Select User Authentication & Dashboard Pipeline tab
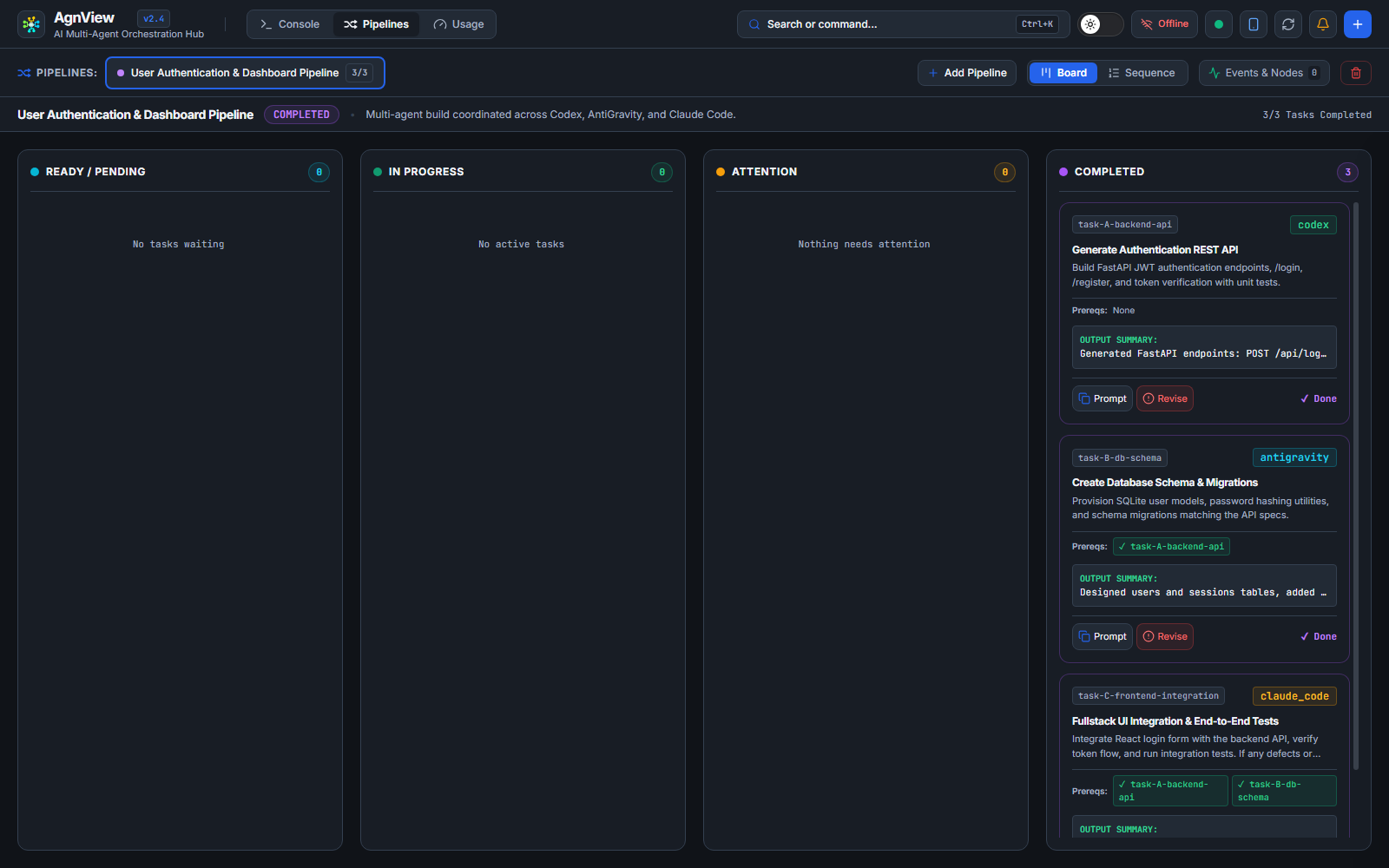The width and height of the screenshot is (1389, 868). pos(245,73)
